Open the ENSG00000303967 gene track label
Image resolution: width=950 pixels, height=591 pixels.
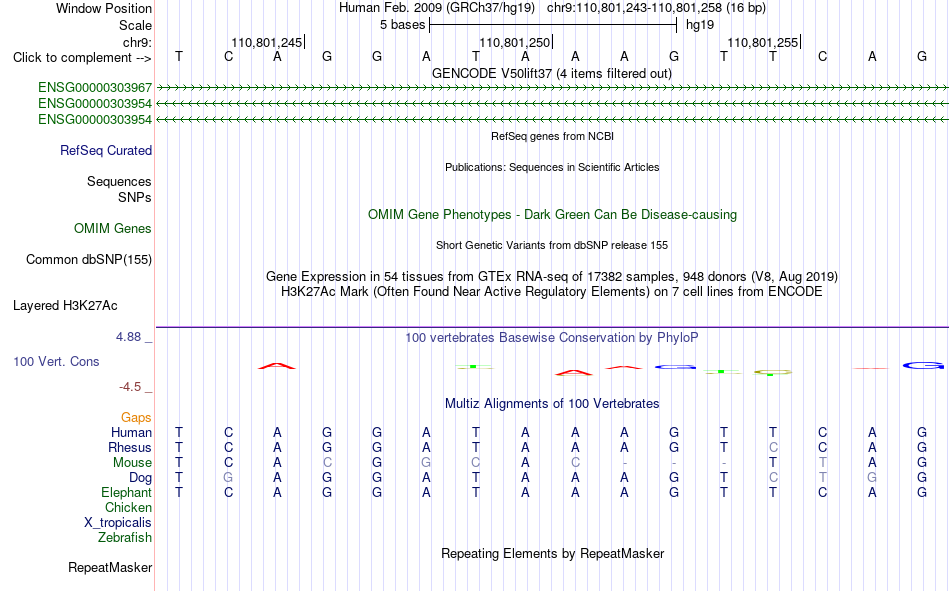(x=95, y=88)
